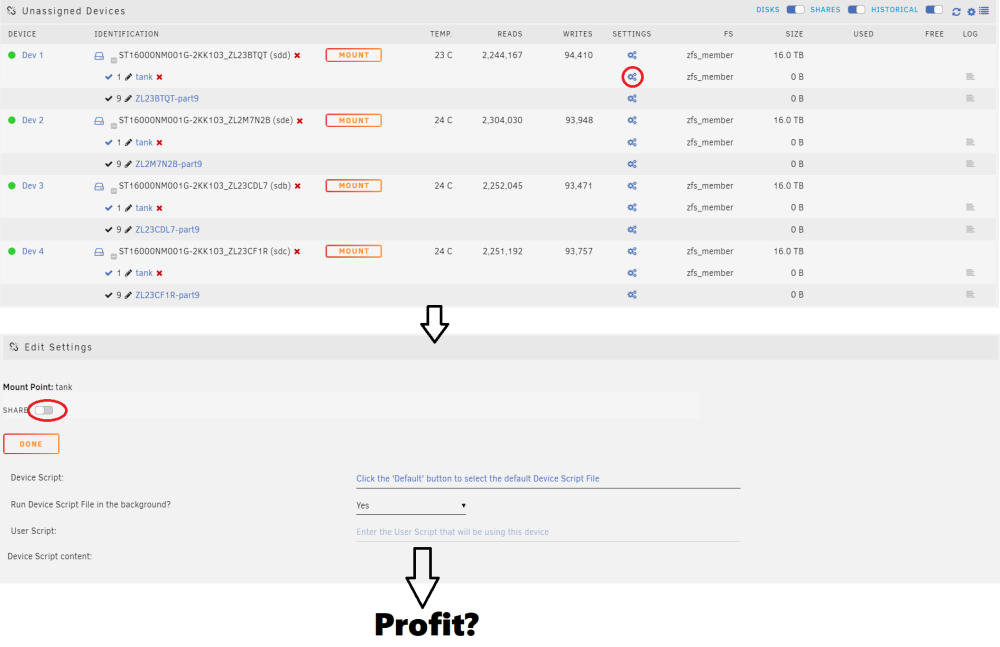This screenshot has width=1000, height=647.
Task: Open settings gears for Dev 4 disk row
Action: pyautogui.click(x=632, y=251)
